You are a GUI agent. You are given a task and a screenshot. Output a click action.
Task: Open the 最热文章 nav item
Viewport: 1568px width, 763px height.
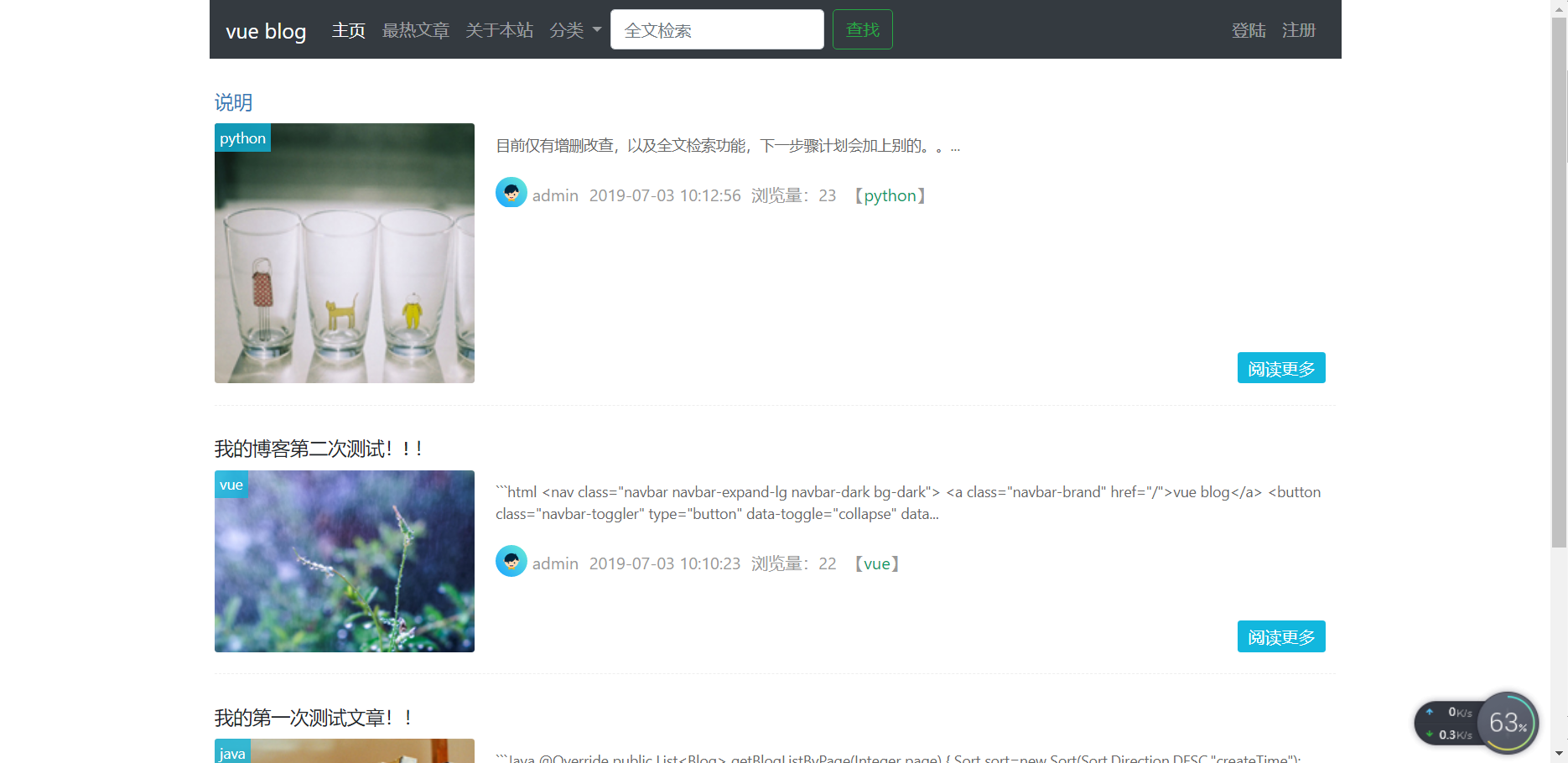(x=415, y=30)
